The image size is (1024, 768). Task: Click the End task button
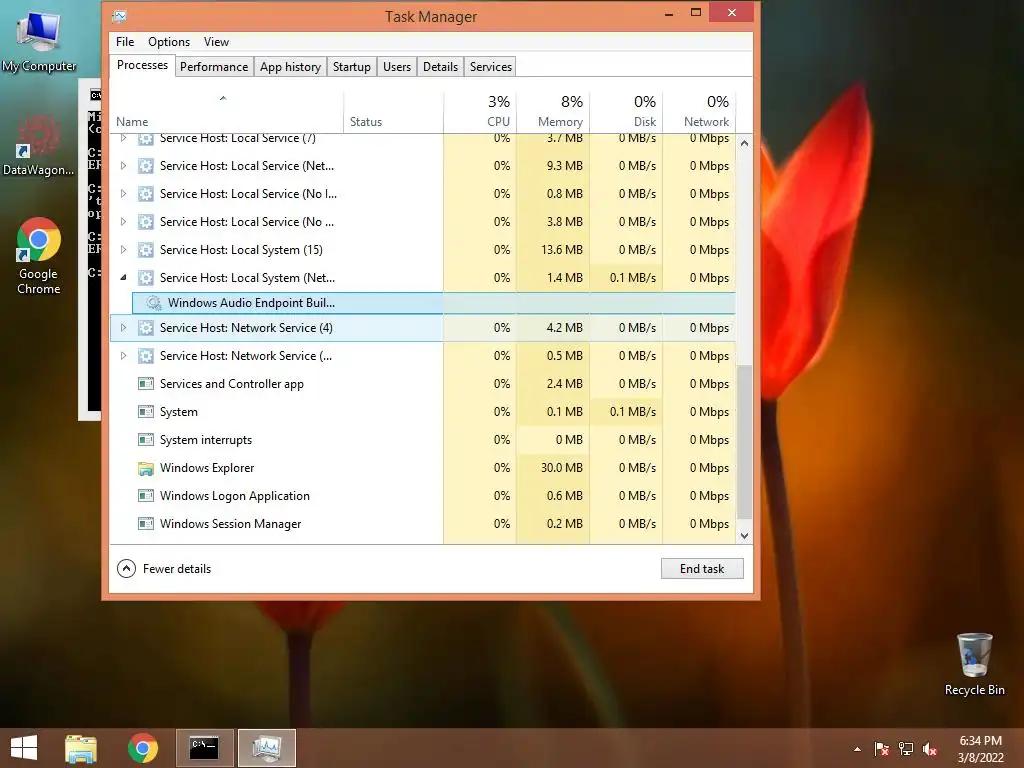click(x=702, y=569)
